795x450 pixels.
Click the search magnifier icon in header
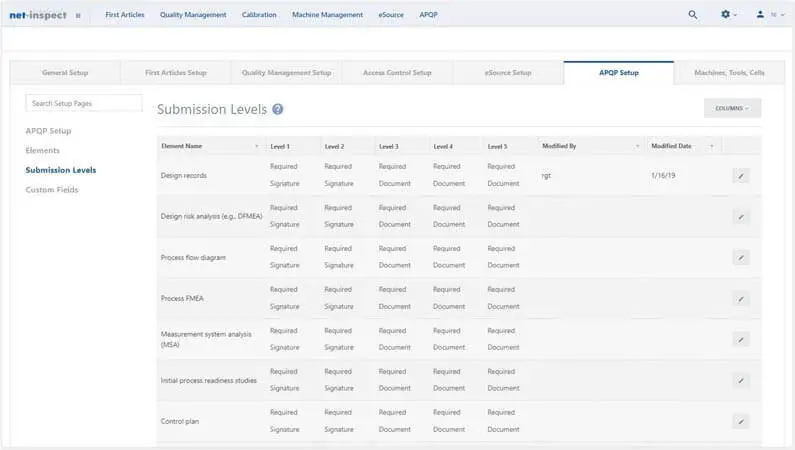pyautogui.click(x=693, y=15)
